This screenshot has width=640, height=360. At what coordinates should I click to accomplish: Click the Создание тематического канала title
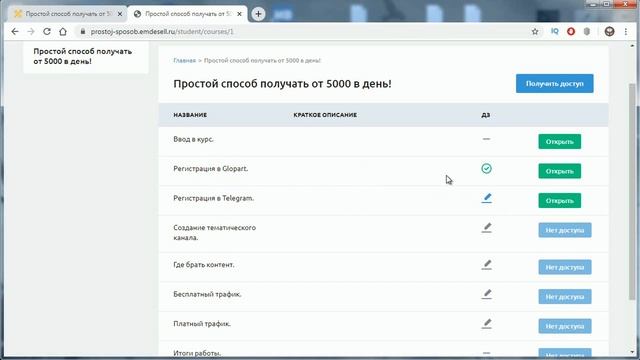click(215, 233)
